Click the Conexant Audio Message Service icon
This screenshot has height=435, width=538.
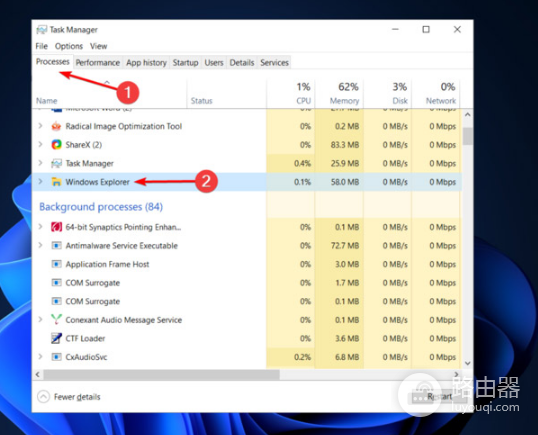56,320
